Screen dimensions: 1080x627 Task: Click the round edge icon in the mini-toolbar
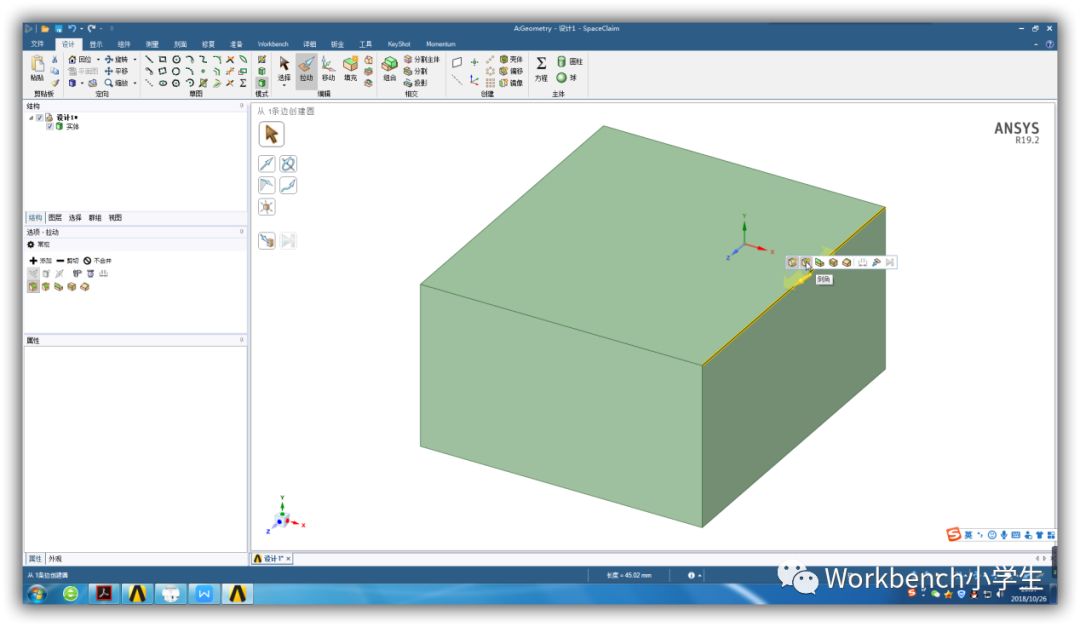click(x=792, y=263)
